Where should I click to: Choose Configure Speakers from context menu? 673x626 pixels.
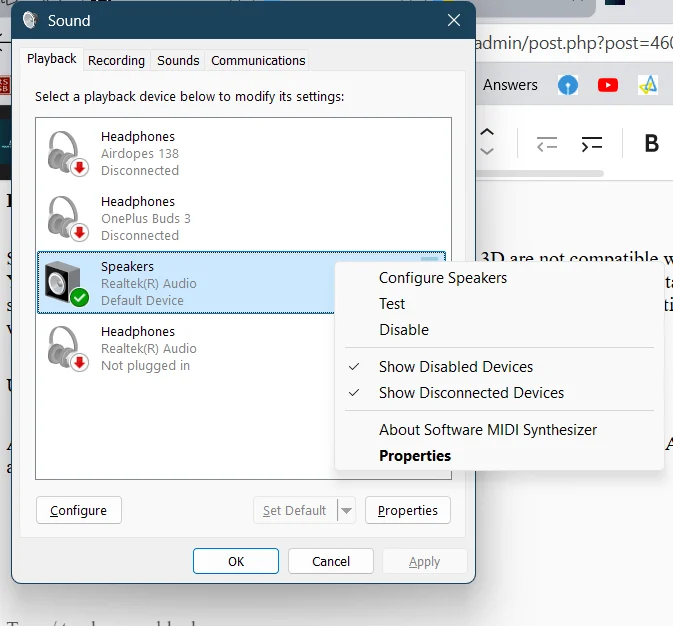pyautogui.click(x=443, y=278)
